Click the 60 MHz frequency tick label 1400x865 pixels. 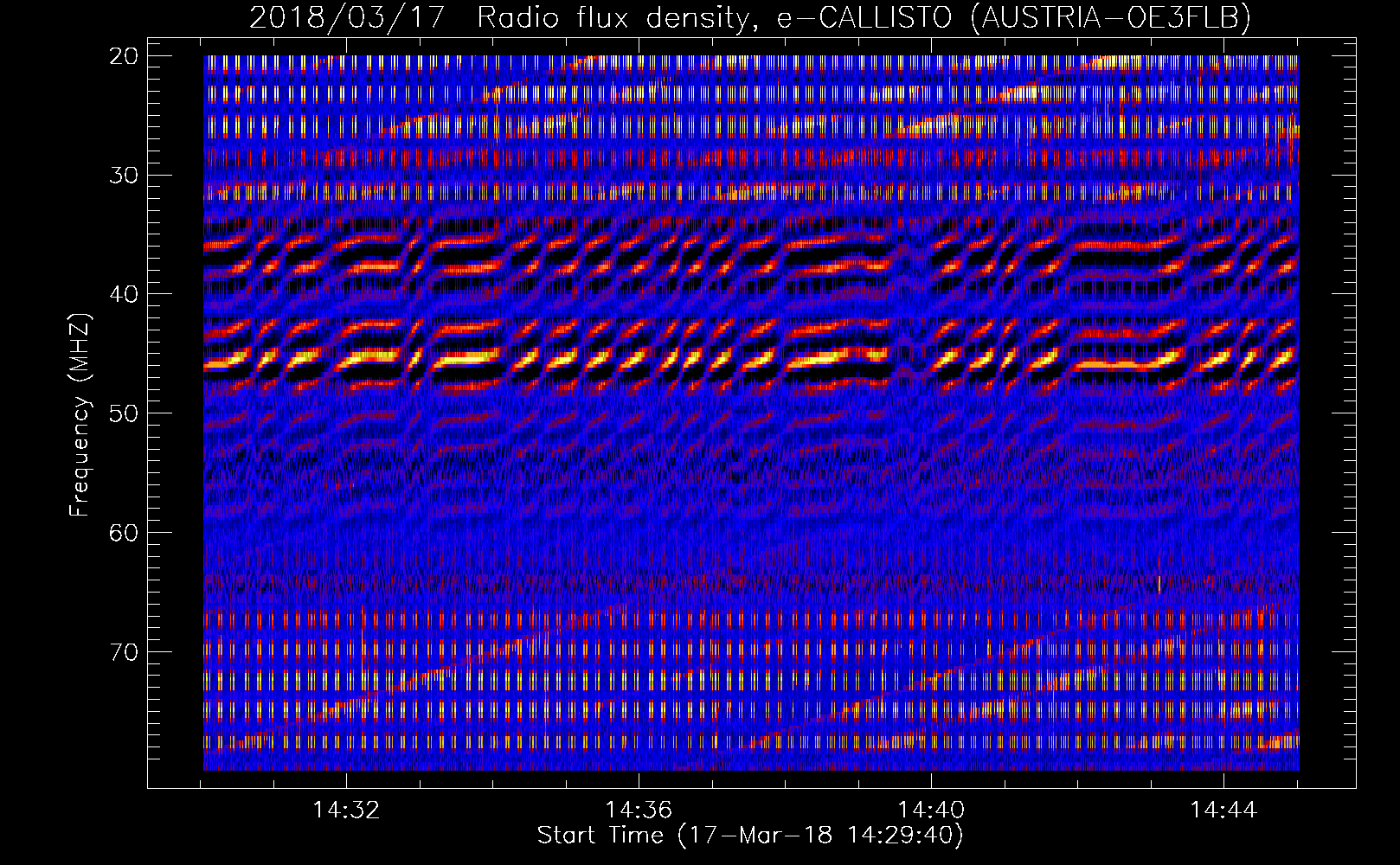point(125,533)
